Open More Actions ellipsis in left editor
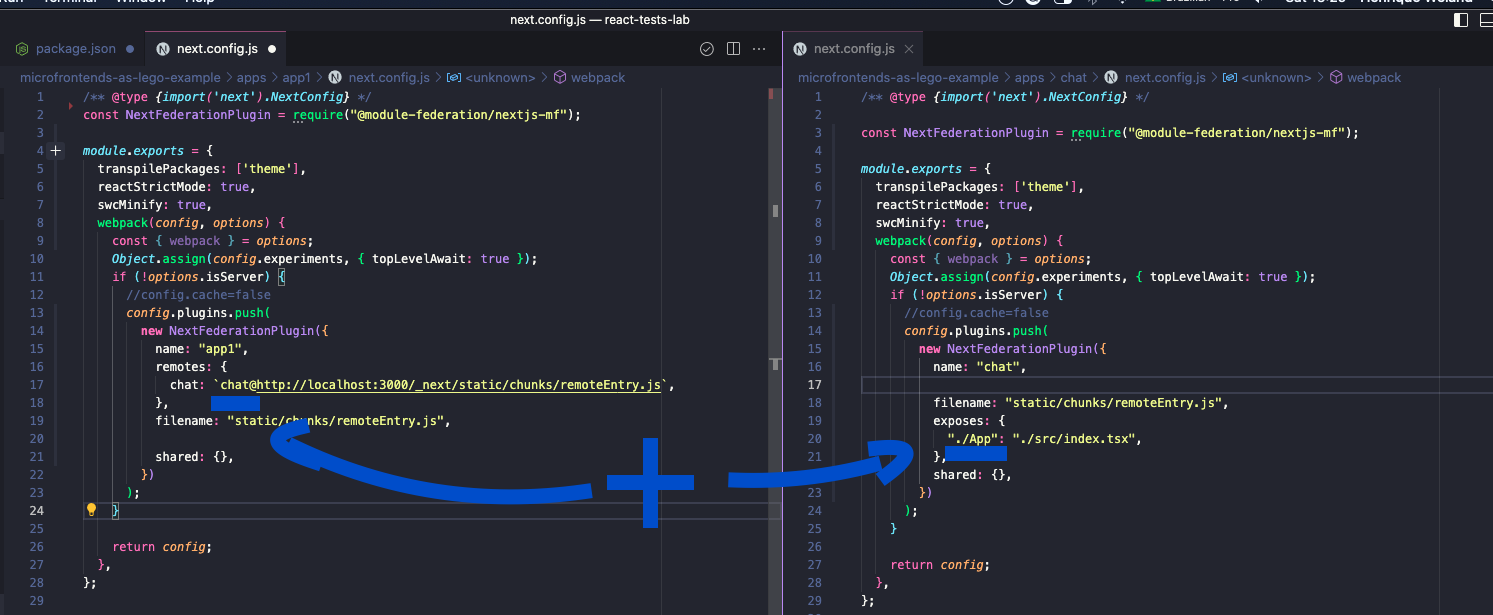The width and height of the screenshot is (1493, 615). pos(760,48)
